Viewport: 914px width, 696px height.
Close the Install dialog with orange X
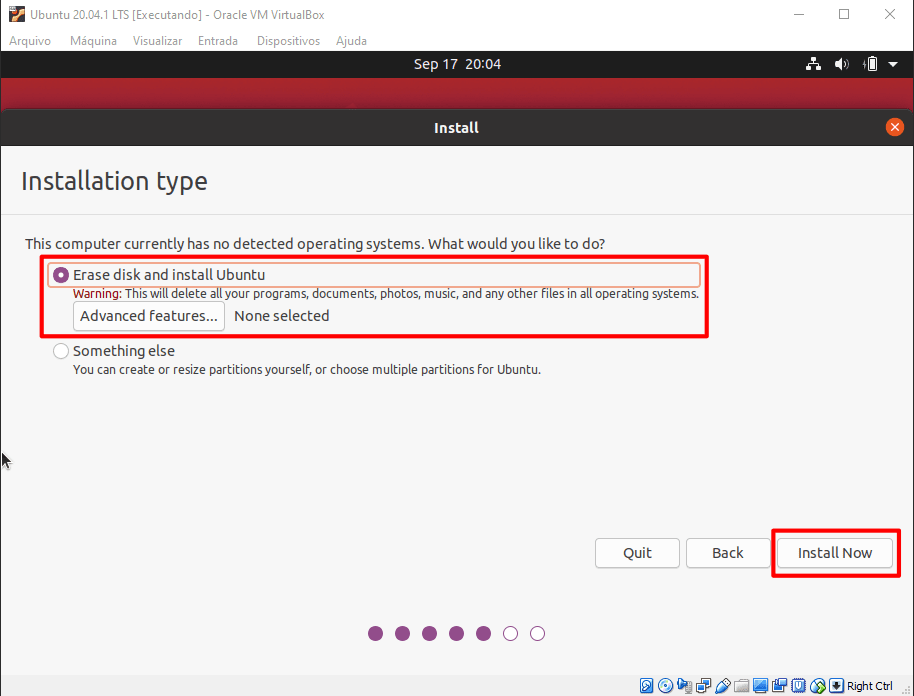(x=894, y=127)
